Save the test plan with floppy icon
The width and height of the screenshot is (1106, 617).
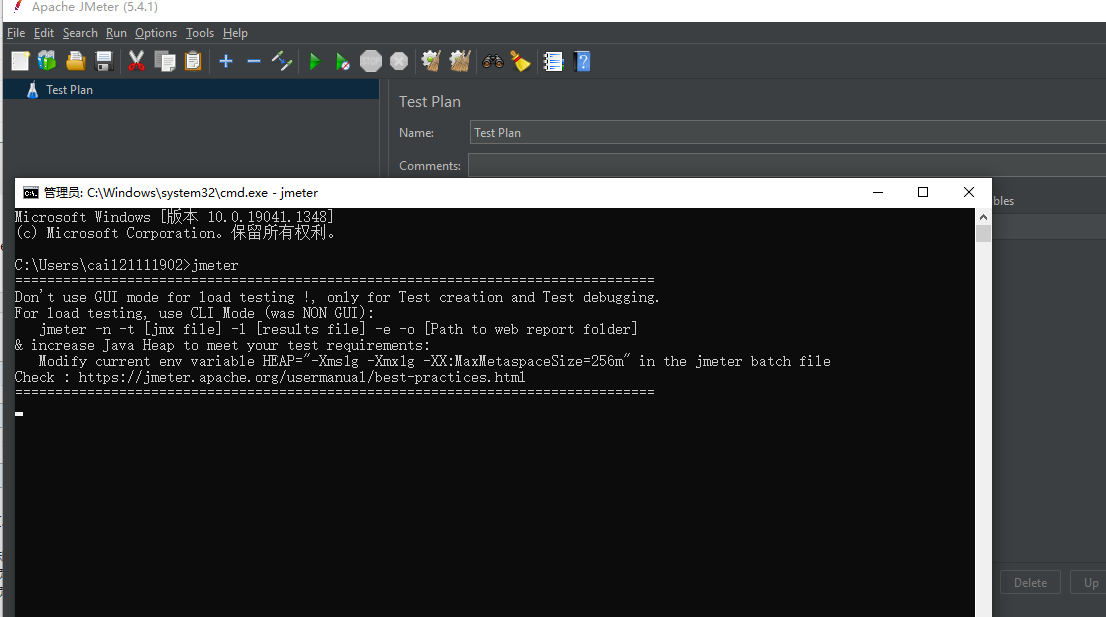tap(104, 61)
